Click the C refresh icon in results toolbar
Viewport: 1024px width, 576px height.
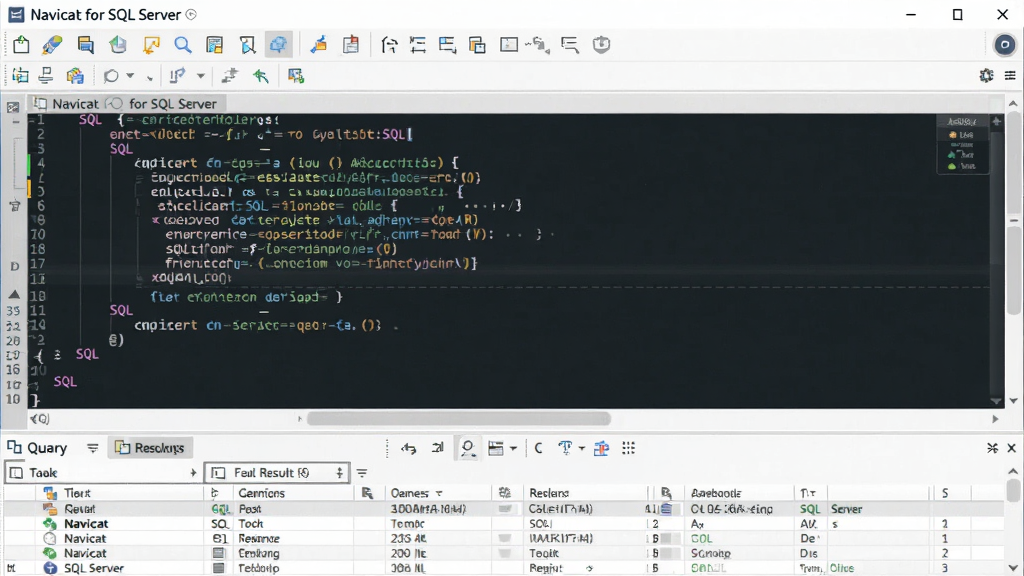pos(538,448)
